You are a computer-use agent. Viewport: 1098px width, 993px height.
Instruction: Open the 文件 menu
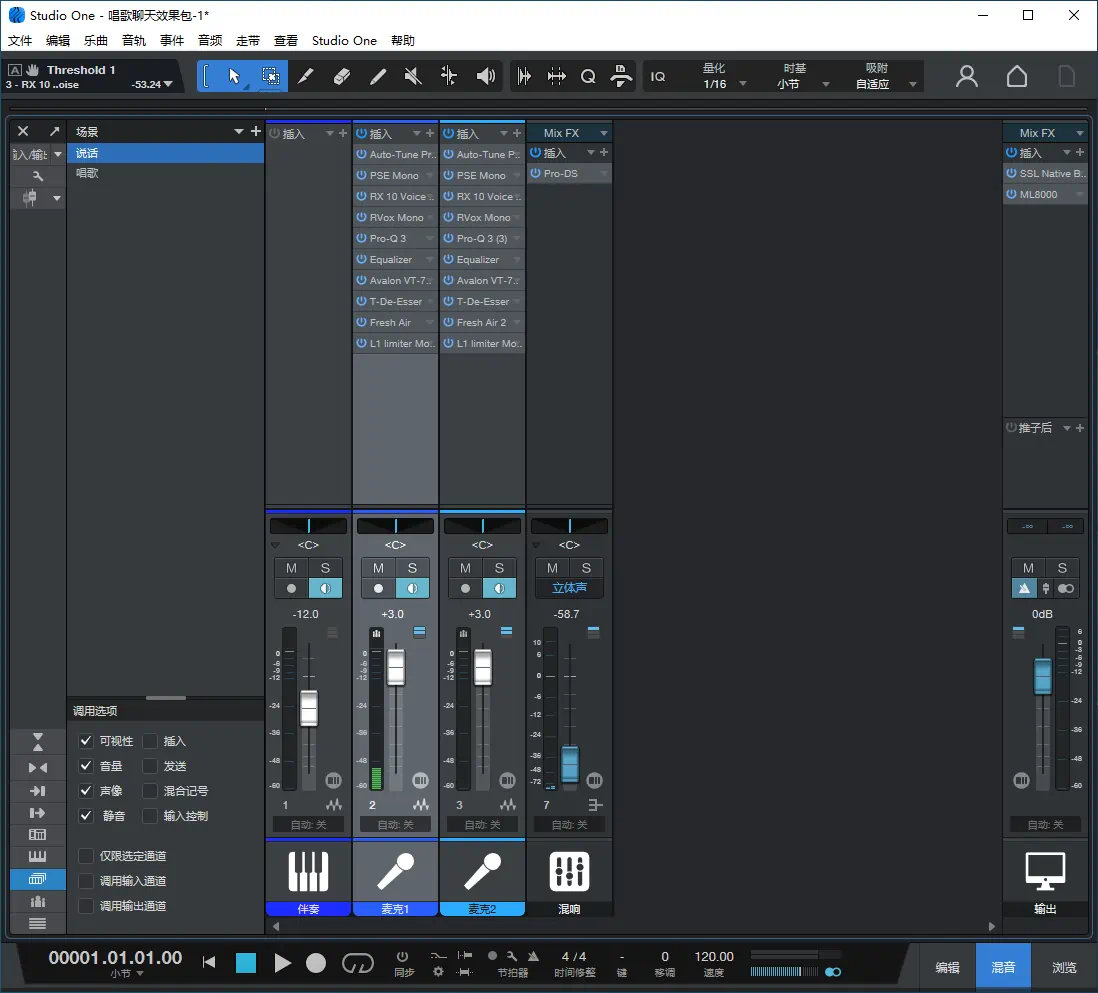[20, 41]
